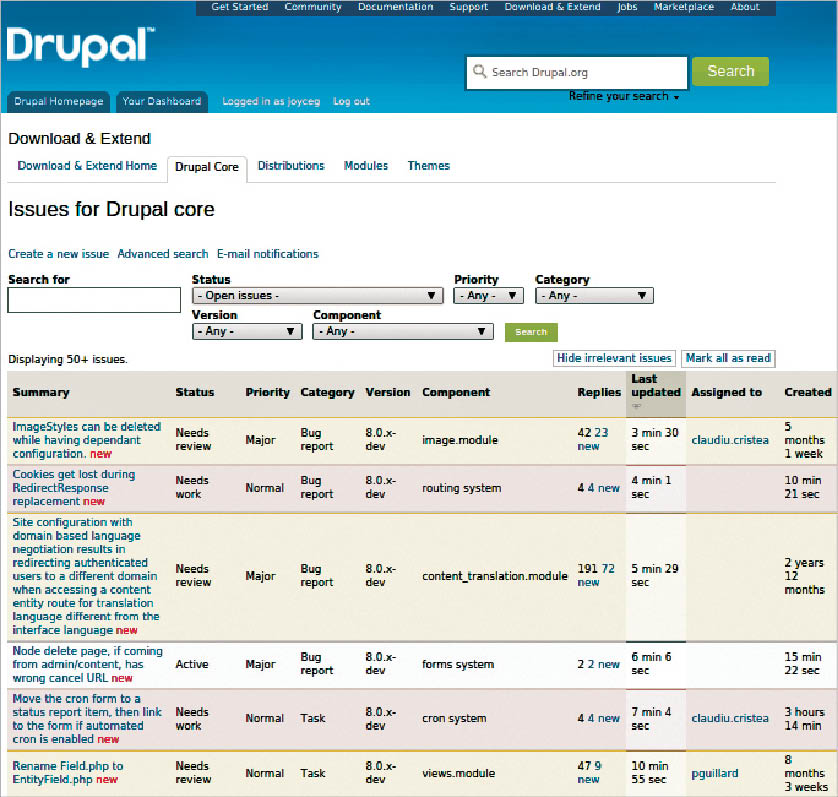Open pguillard assignee link
The image size is (838, 797).
pos(715,773)
